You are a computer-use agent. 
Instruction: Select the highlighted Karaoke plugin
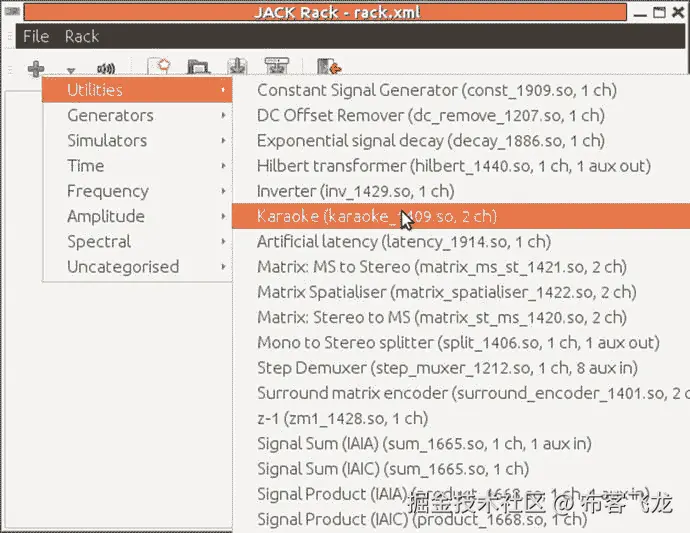click(461, 216)
